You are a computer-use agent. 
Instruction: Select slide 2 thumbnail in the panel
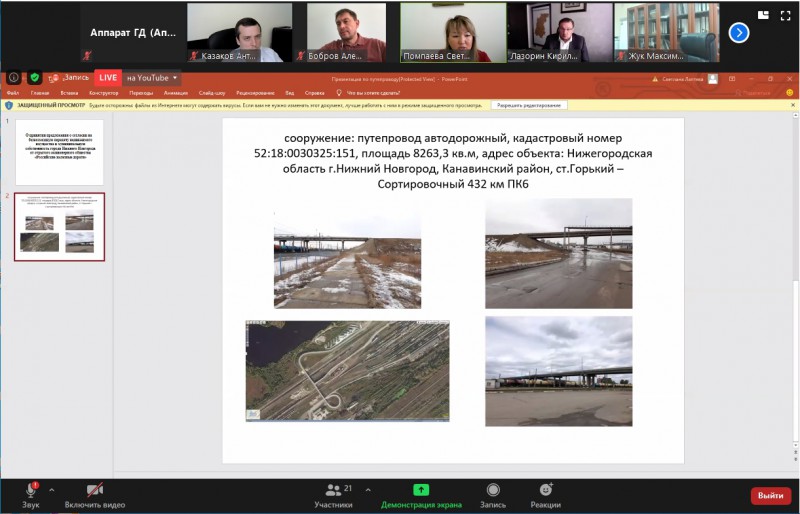58,227
